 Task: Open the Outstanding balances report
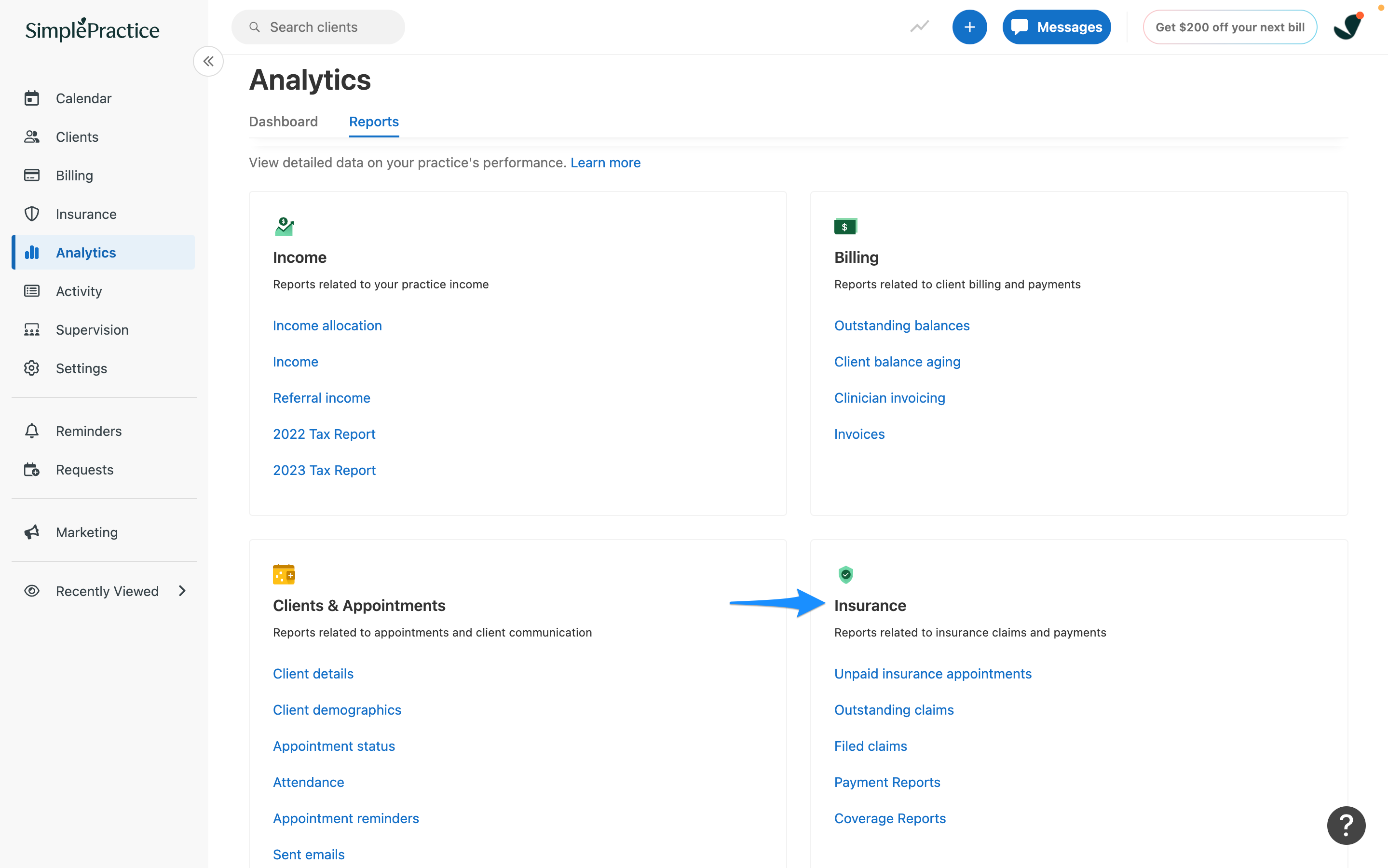click(901, 325)
